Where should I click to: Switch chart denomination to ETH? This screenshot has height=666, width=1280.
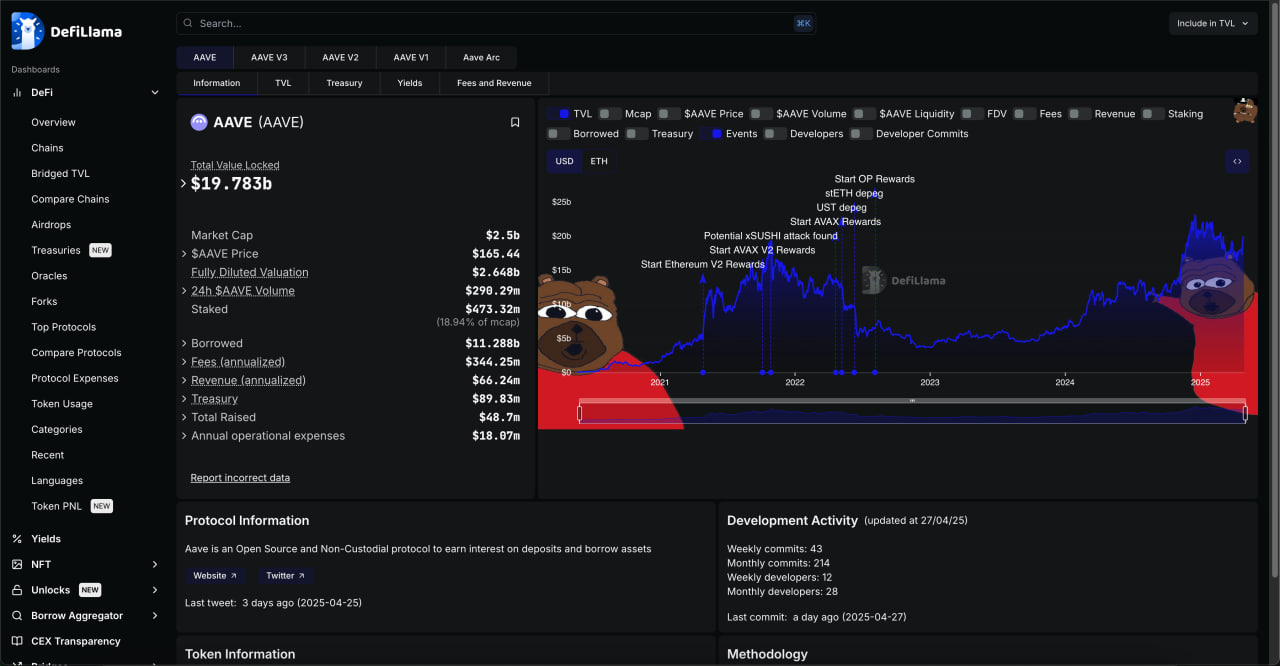point(598,161)
